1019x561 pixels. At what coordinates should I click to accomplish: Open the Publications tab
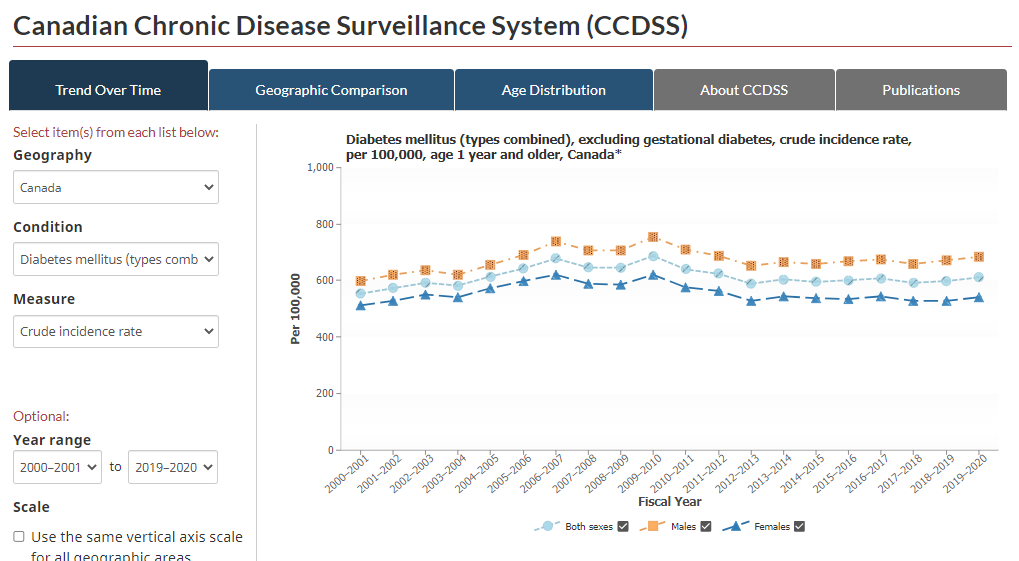click(921, 90)
